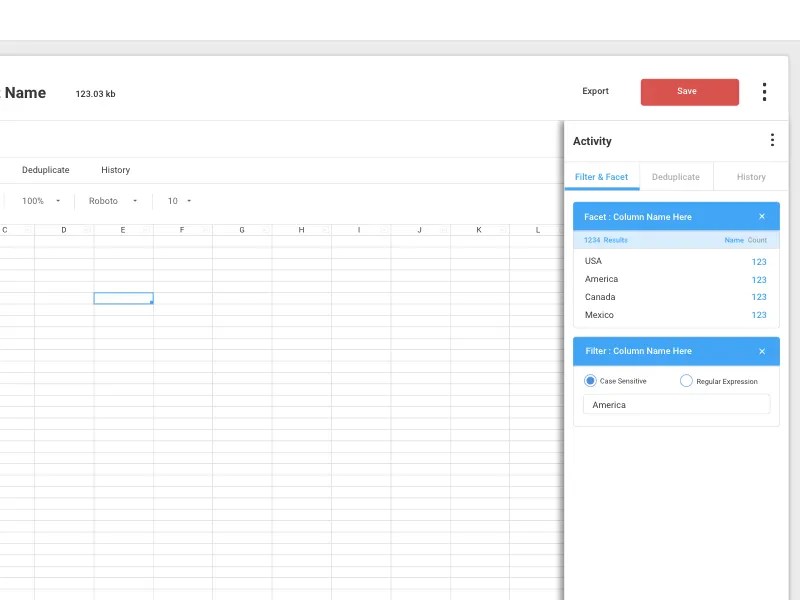The image size is (800, 600).
Task: Enable the Case Sensitive option
Action: 590,381
